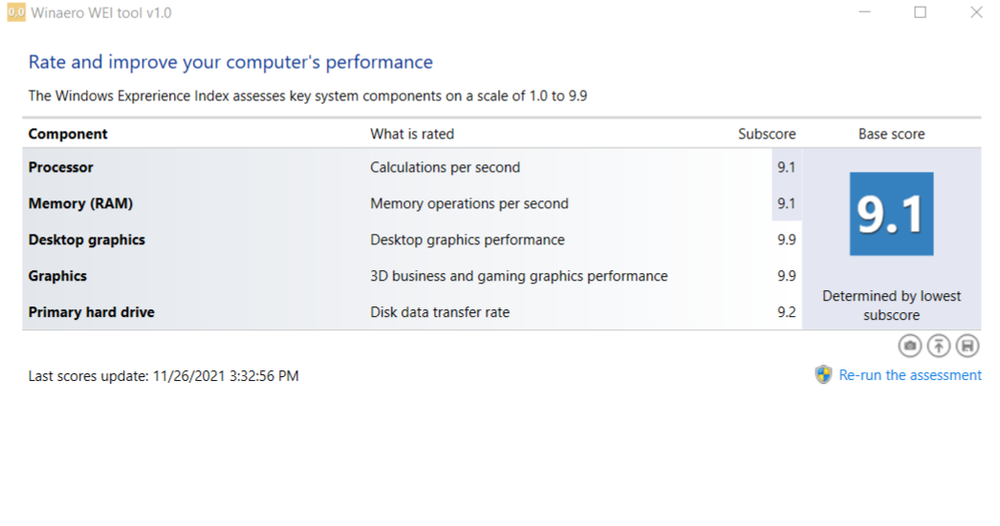This screenshot has height=526, width=1000.
Task: Select the Desktop graphics component row
Action: coord(87,240)
